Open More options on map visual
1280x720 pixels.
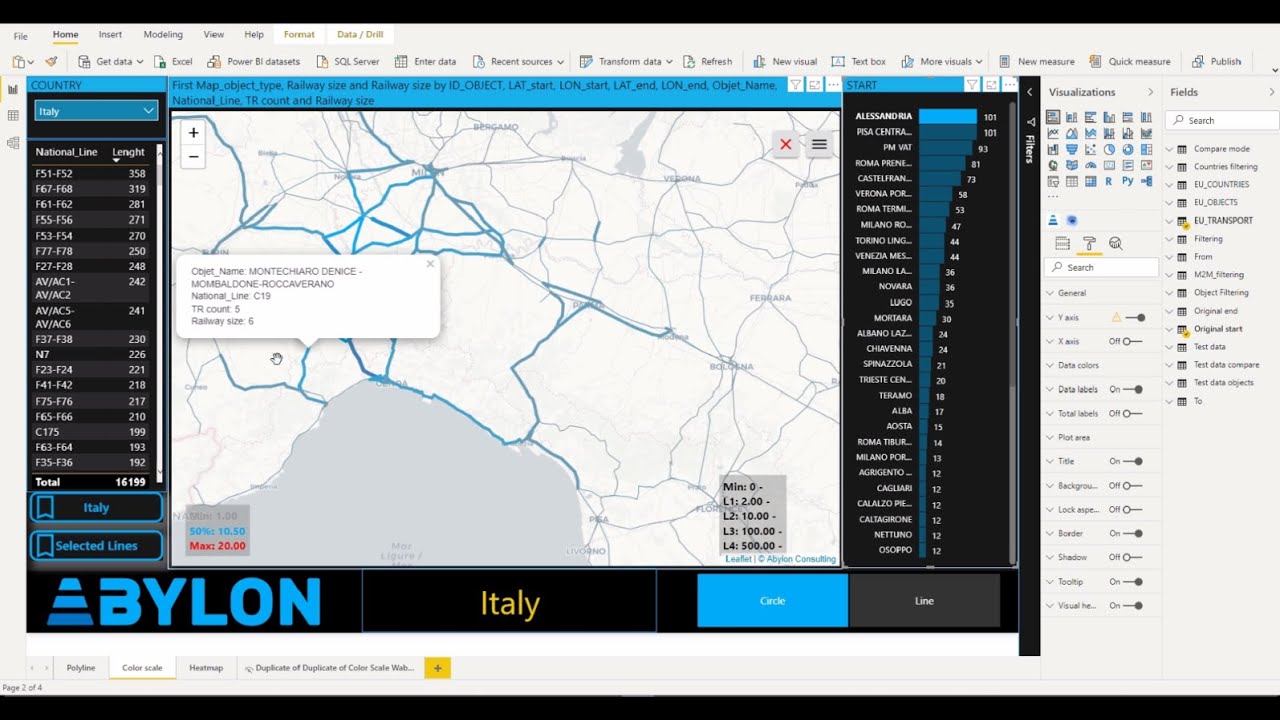(x=833, y=85)
